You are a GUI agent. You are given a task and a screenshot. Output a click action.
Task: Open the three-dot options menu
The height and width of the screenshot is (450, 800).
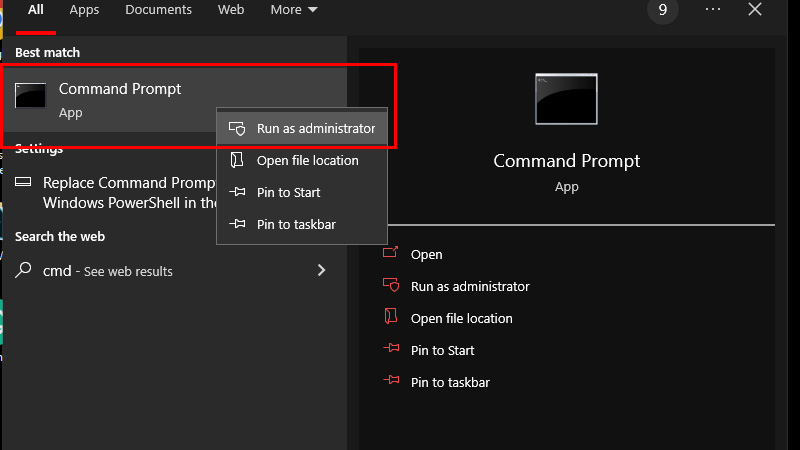coord(713,9)
